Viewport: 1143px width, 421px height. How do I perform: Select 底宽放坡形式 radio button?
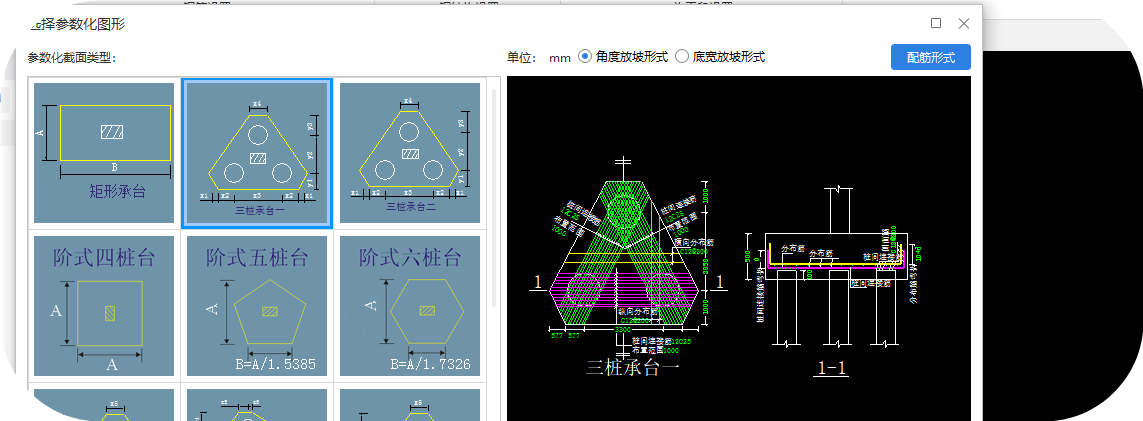pos(682,56)
